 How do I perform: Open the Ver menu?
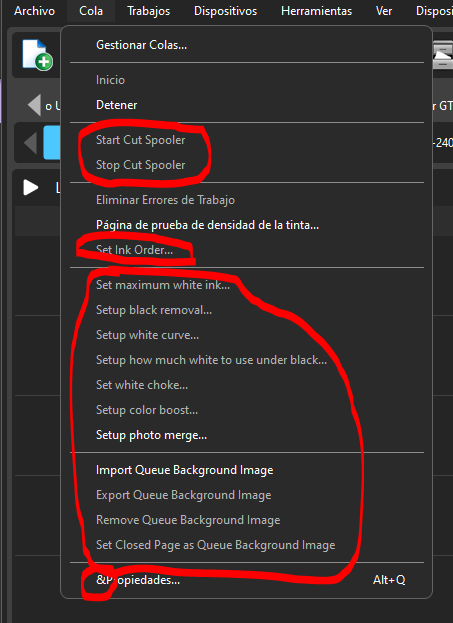pos(384,11)
